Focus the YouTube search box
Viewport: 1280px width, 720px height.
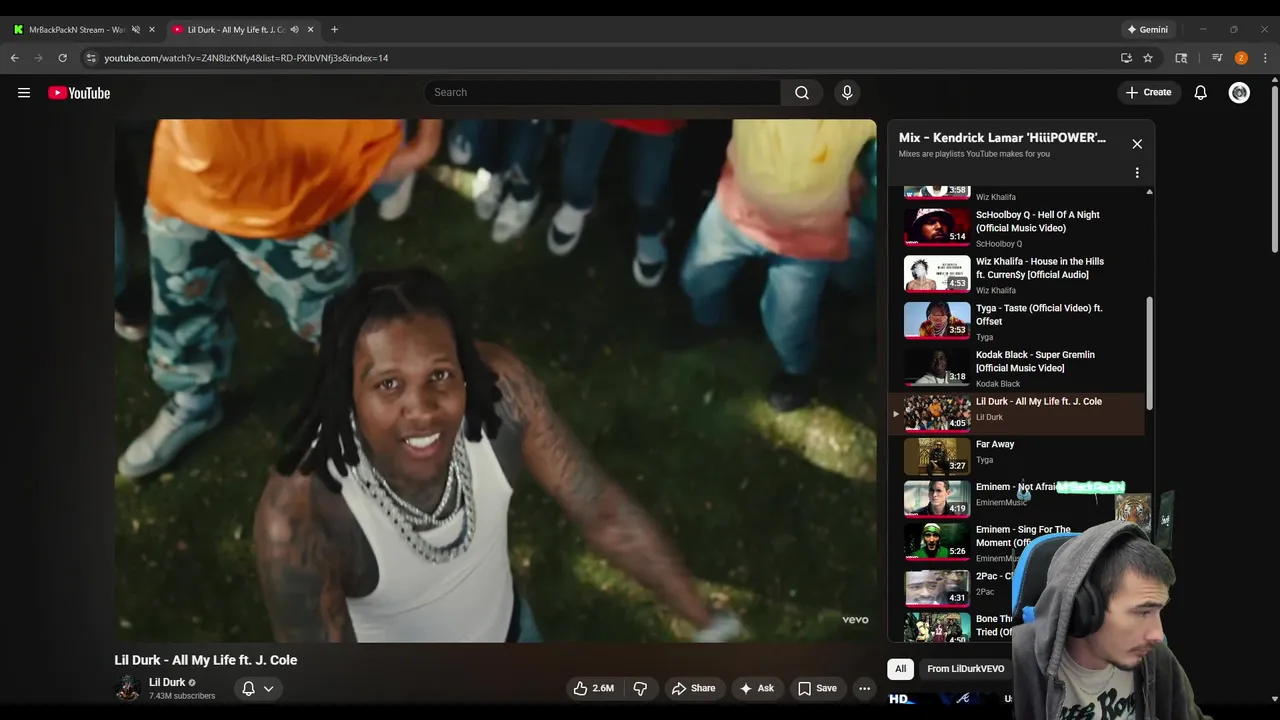[x=602, y=93]
